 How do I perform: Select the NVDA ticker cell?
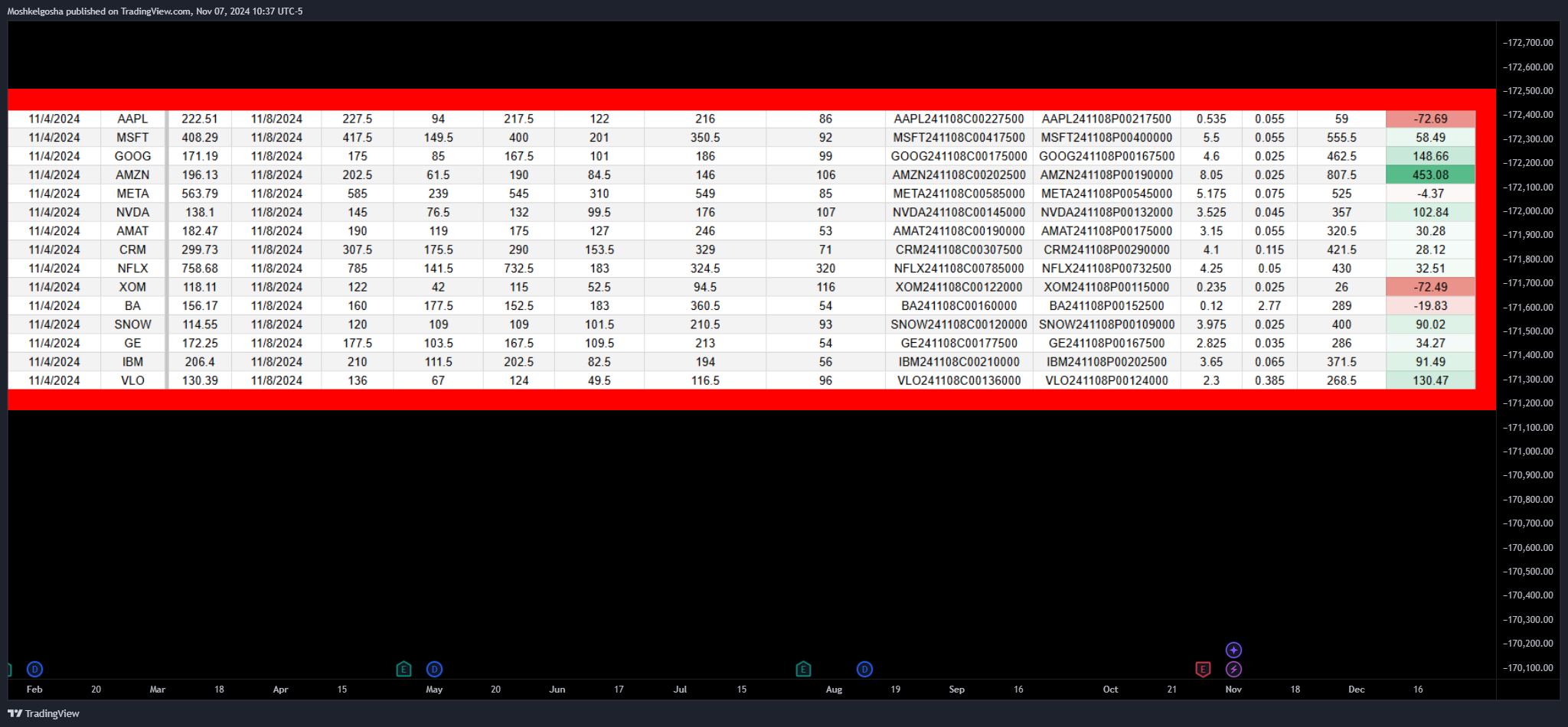(x=132, y=212)
